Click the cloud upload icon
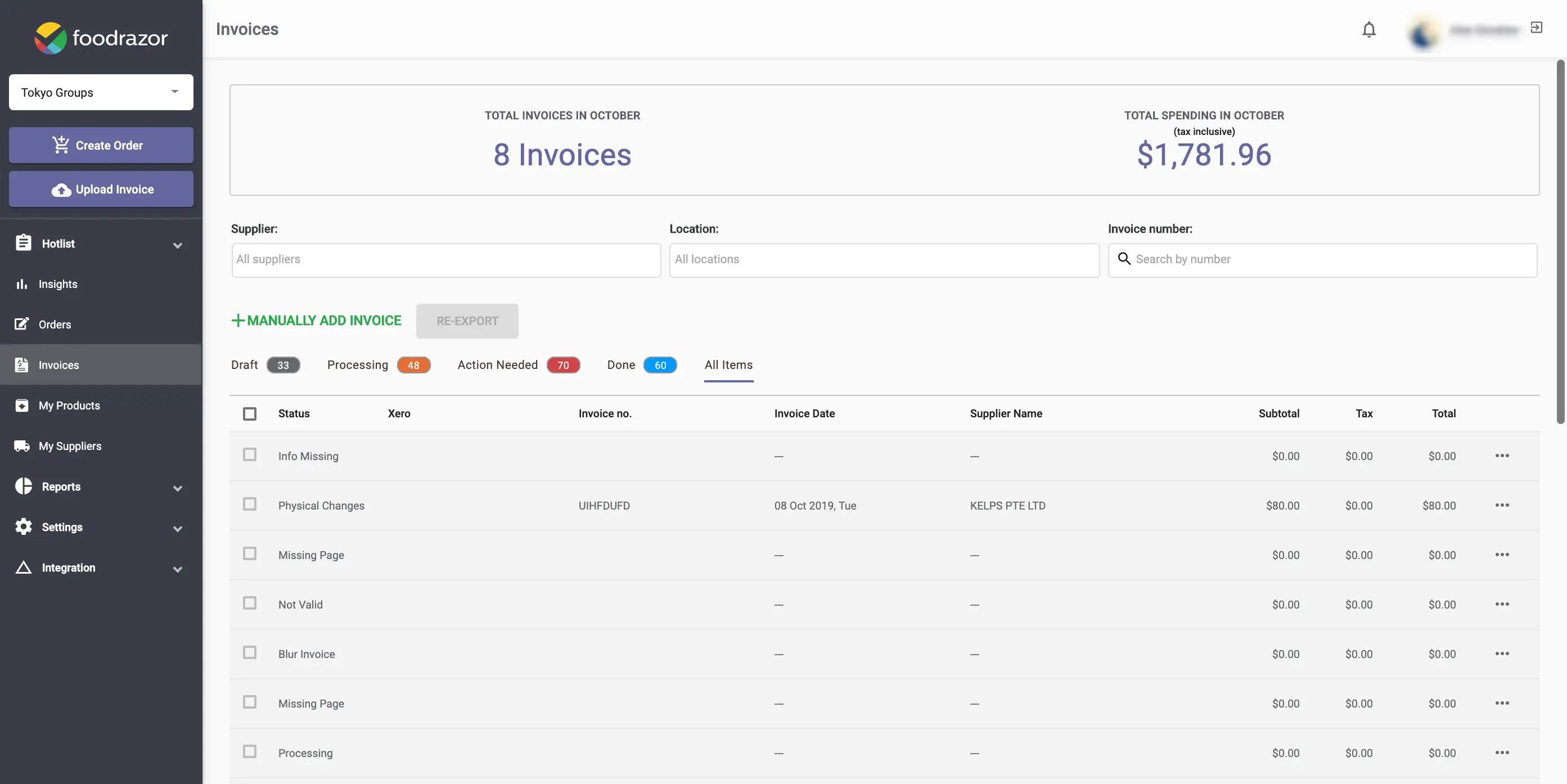 [x=61, y=190]
